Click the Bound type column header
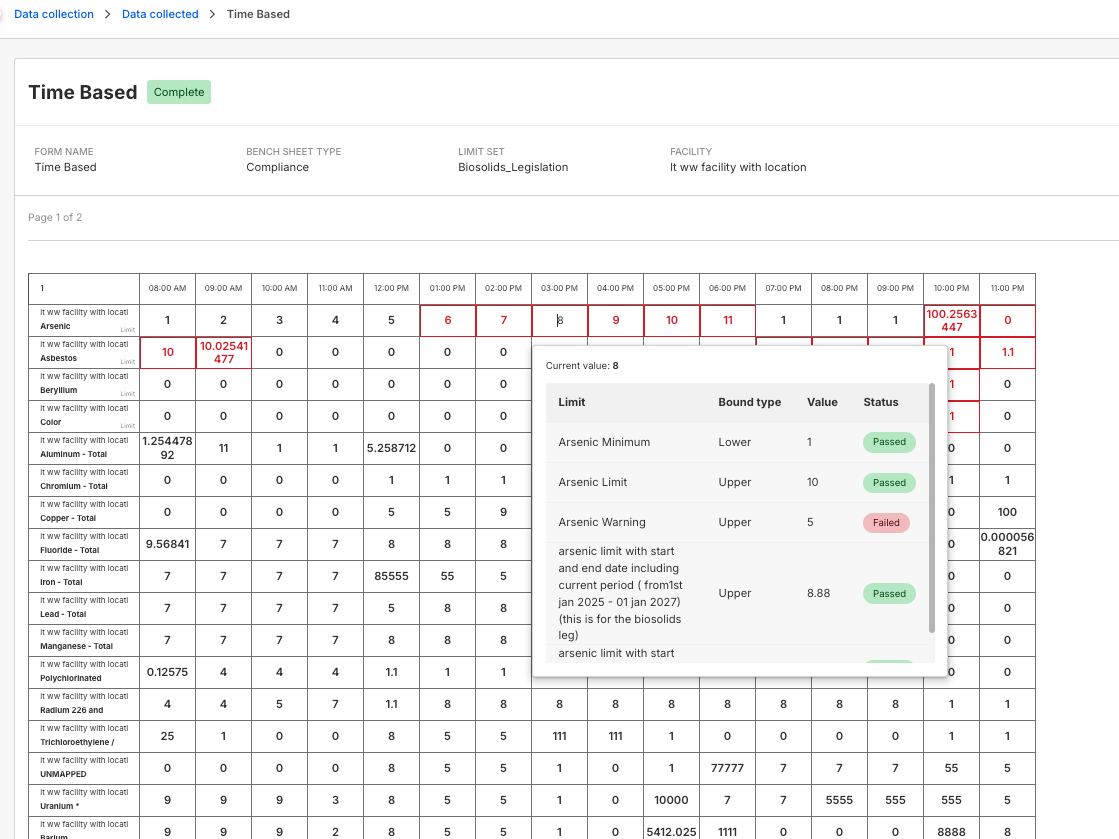Viewport: 1119px width, 839px height. tap(749, 402)
